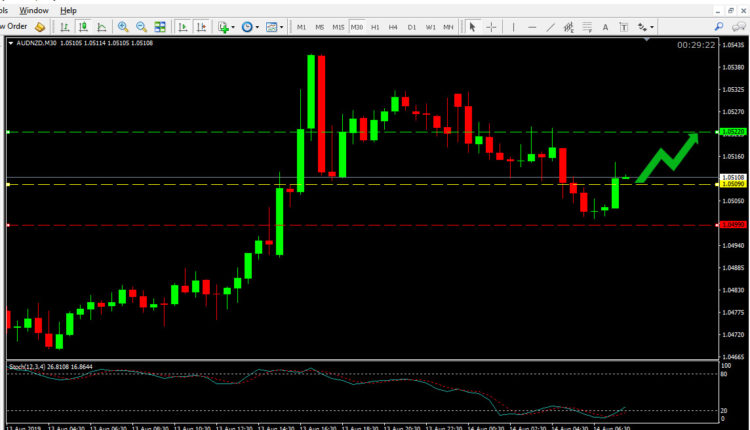Zoom out of the chart
The image size is (750, 430).
tap(141, 27)
